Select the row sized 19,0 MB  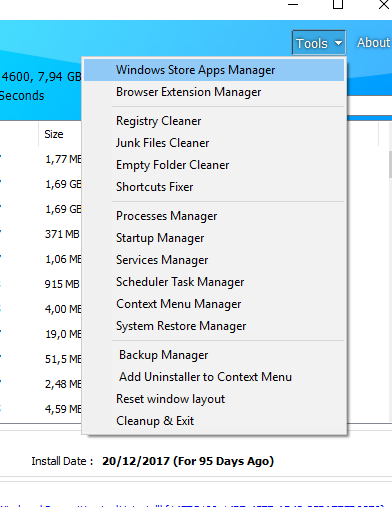tap(63, 334)
